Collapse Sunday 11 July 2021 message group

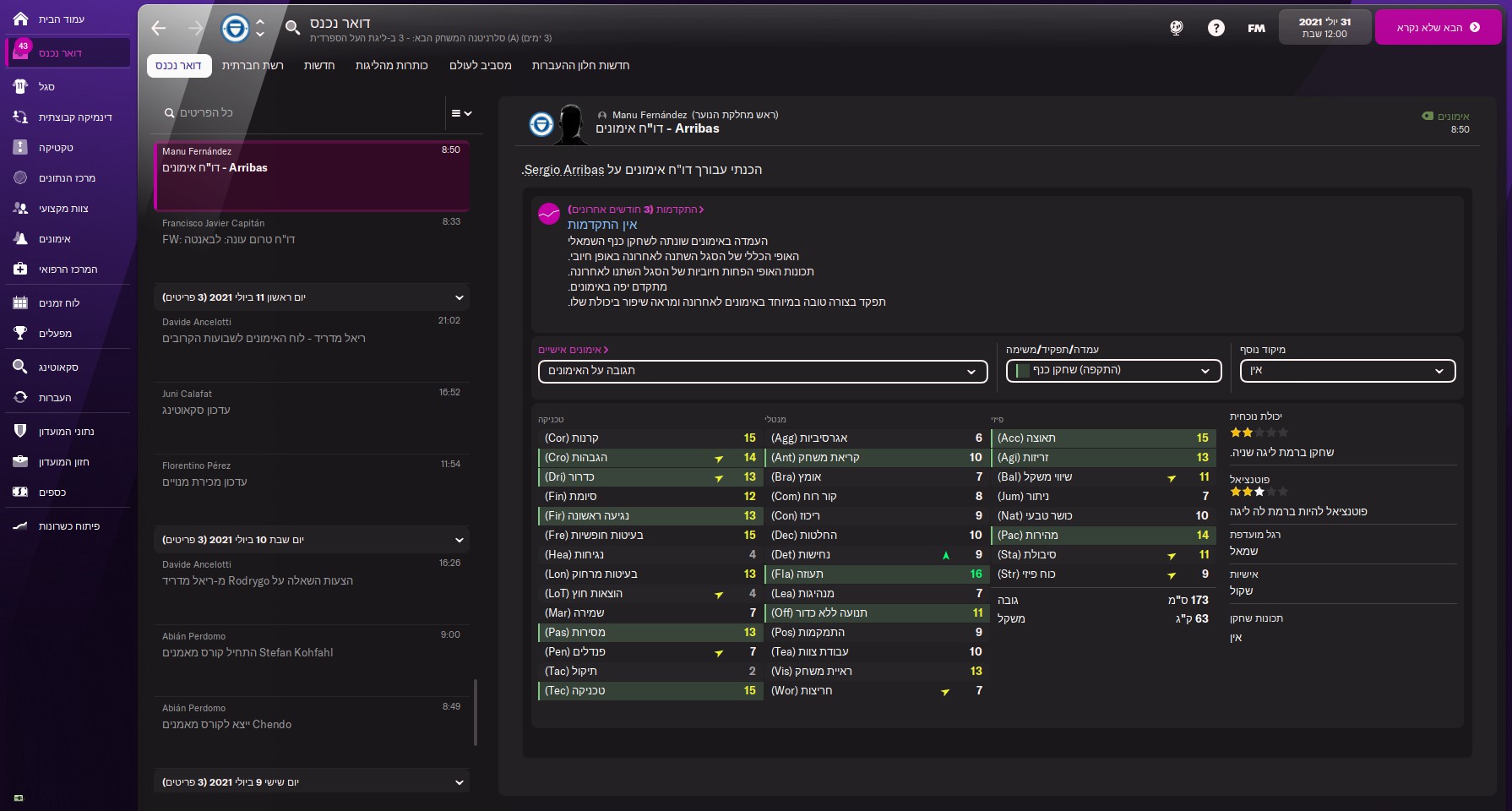pyautogui.click(x=460, y=297)
